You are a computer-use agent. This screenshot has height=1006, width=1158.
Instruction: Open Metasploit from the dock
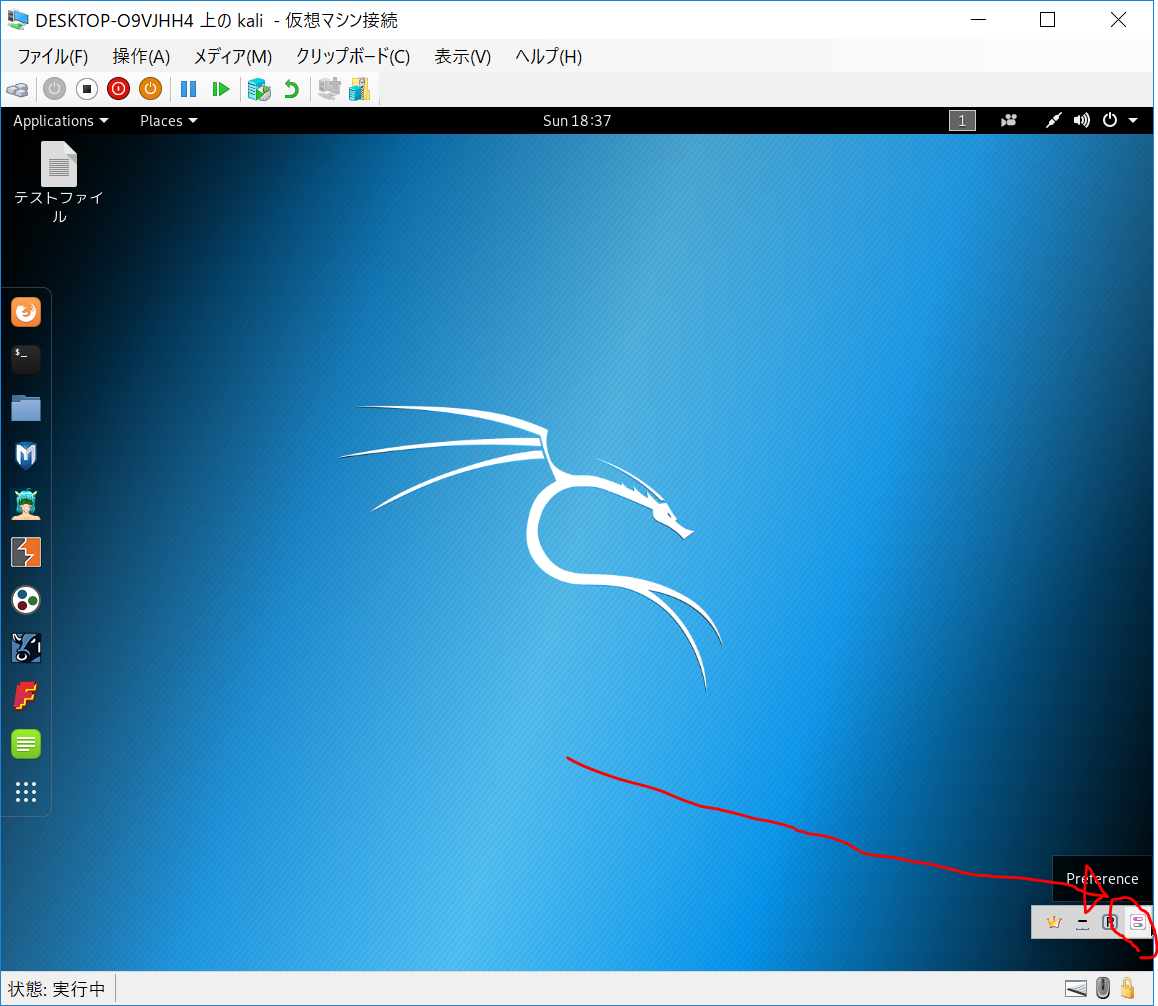[x=26, y=456]
